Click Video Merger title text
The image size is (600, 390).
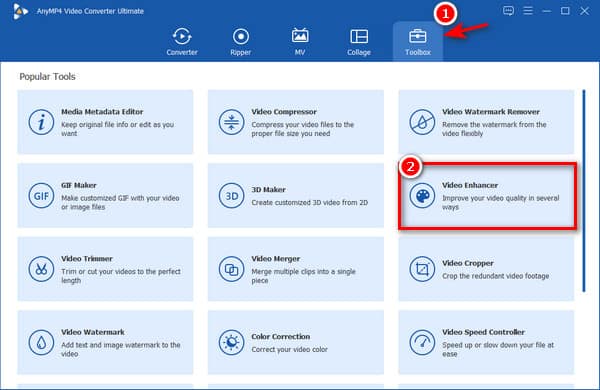pyautogui.click(x=276, y=259)
